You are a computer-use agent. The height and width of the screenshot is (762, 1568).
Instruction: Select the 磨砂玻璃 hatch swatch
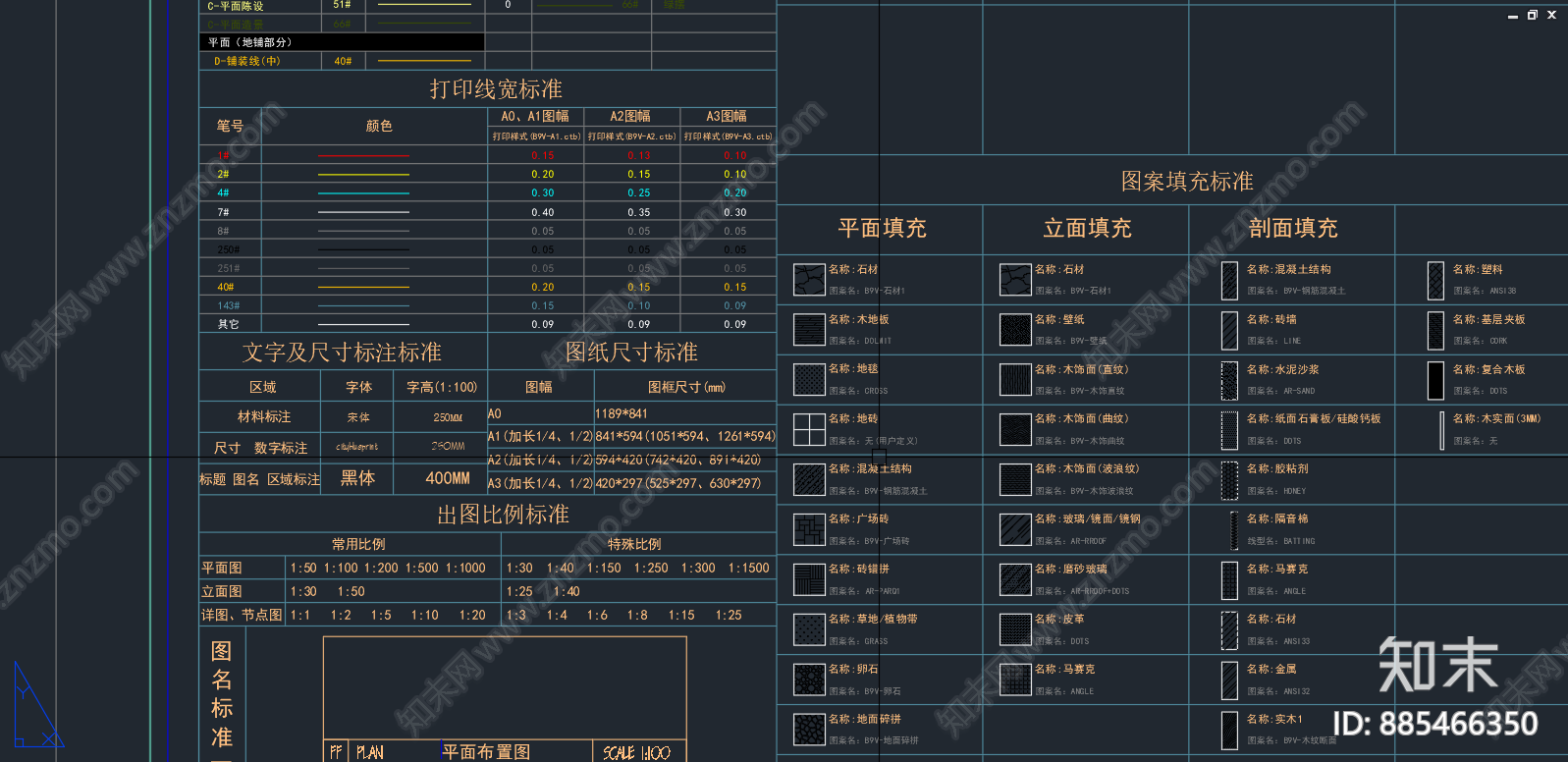[1015, 580]
